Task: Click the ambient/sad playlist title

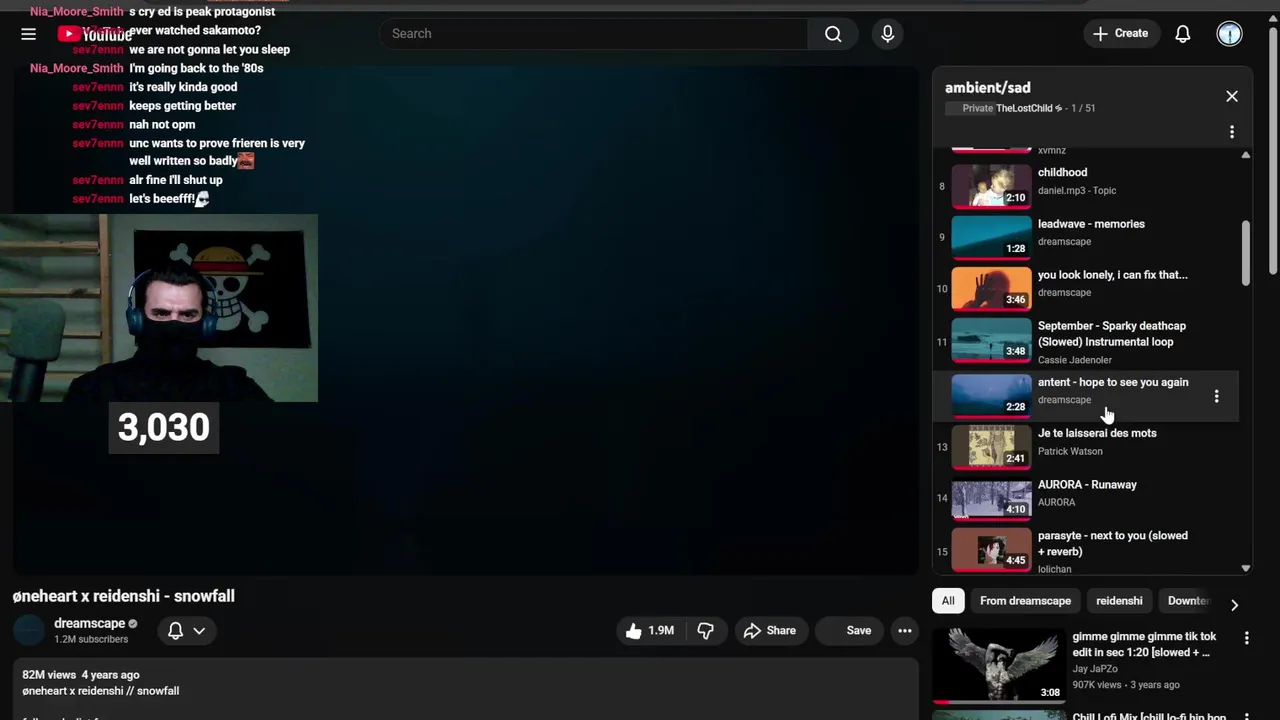Action: (x=987, y=88)
